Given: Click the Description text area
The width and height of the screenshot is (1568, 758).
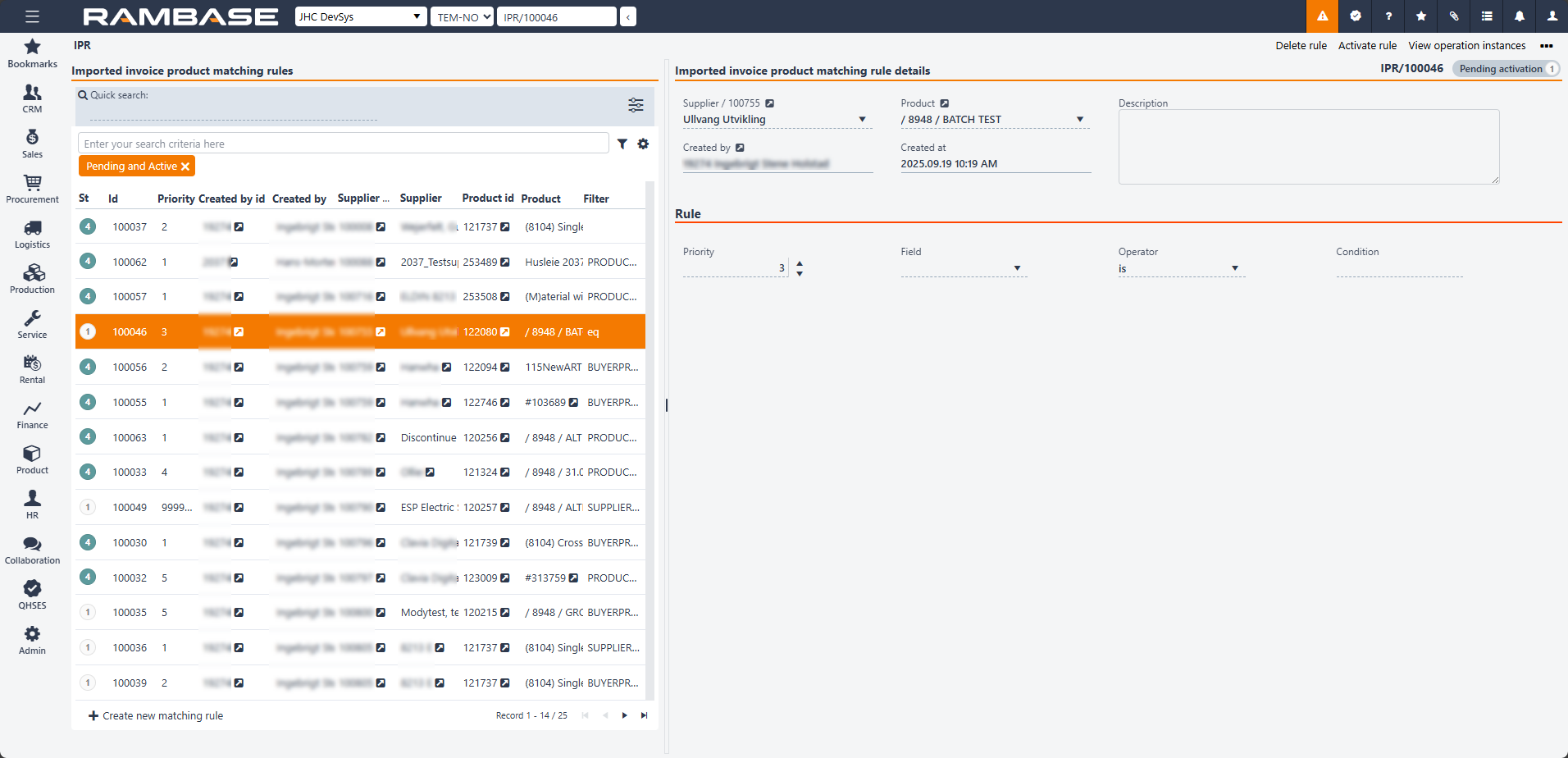Looking at the screenshot, I should [1308, 147].
